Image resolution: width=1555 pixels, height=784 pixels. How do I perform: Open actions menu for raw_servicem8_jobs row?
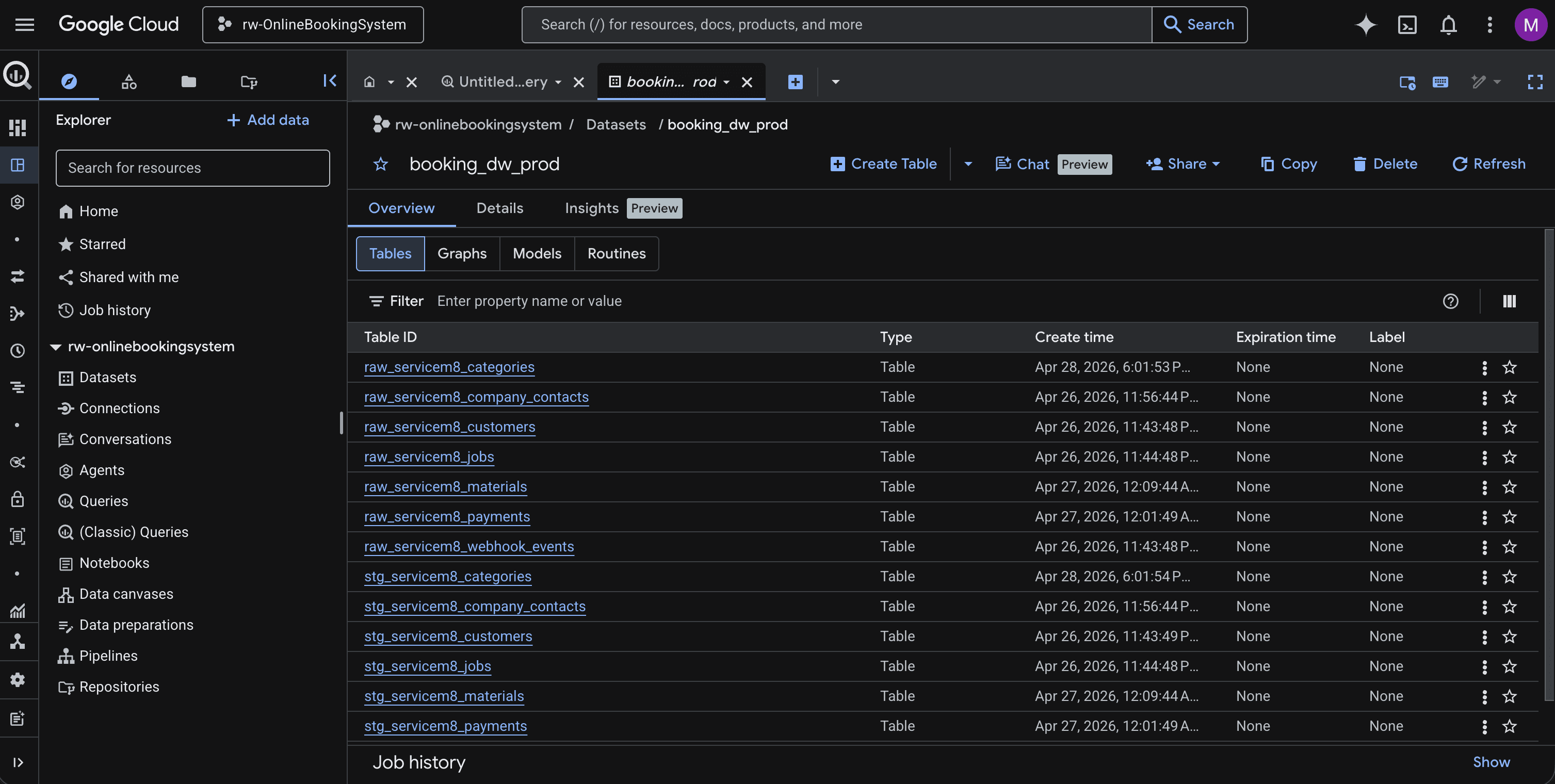(x=1484, y=458)
